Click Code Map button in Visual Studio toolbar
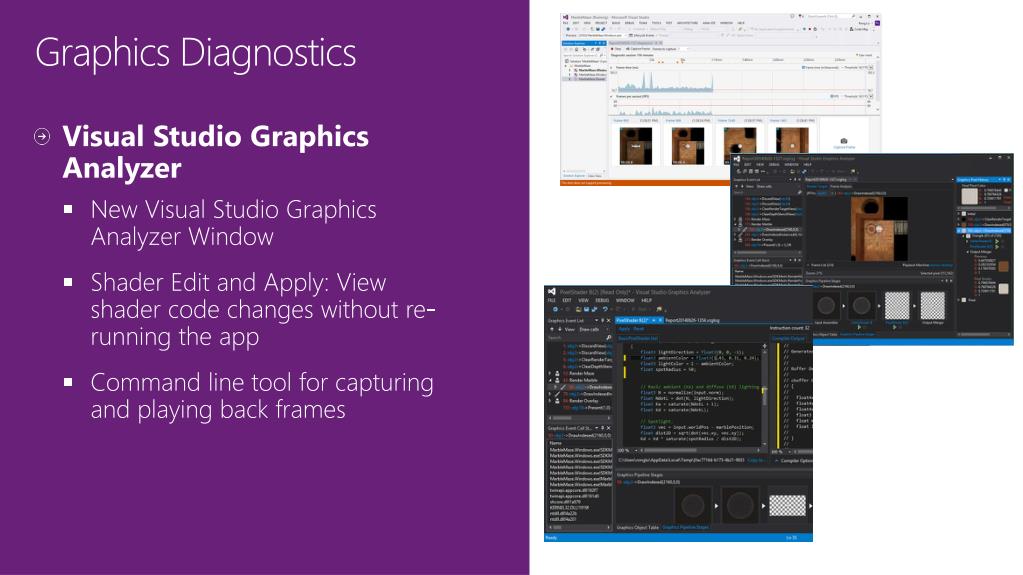The height and width of the screenshot is (575, 1023). (859, 29)
